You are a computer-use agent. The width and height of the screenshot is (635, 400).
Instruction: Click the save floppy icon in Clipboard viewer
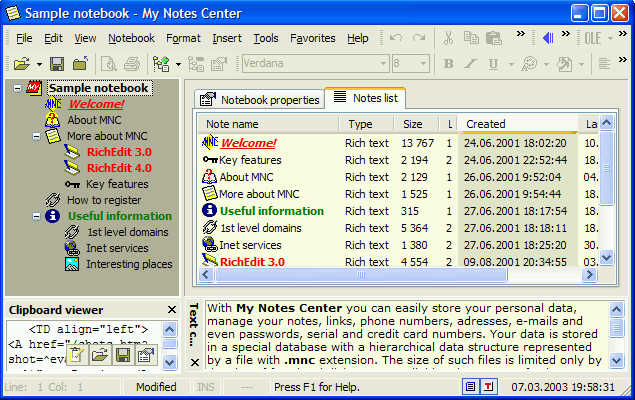pyautogui.click(x=123, y=355)
